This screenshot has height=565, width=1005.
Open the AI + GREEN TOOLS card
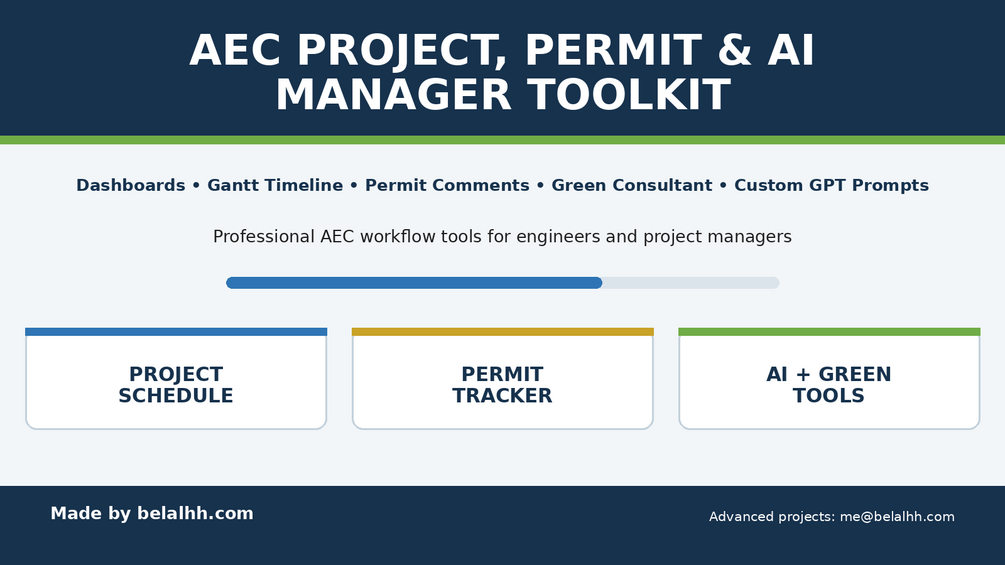coord(829,379)
